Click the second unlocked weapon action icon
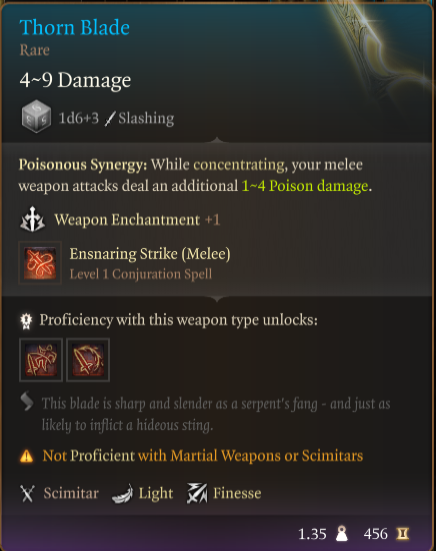Image resolution: width=436 pixels, height=551 pixels. [88, 360]
